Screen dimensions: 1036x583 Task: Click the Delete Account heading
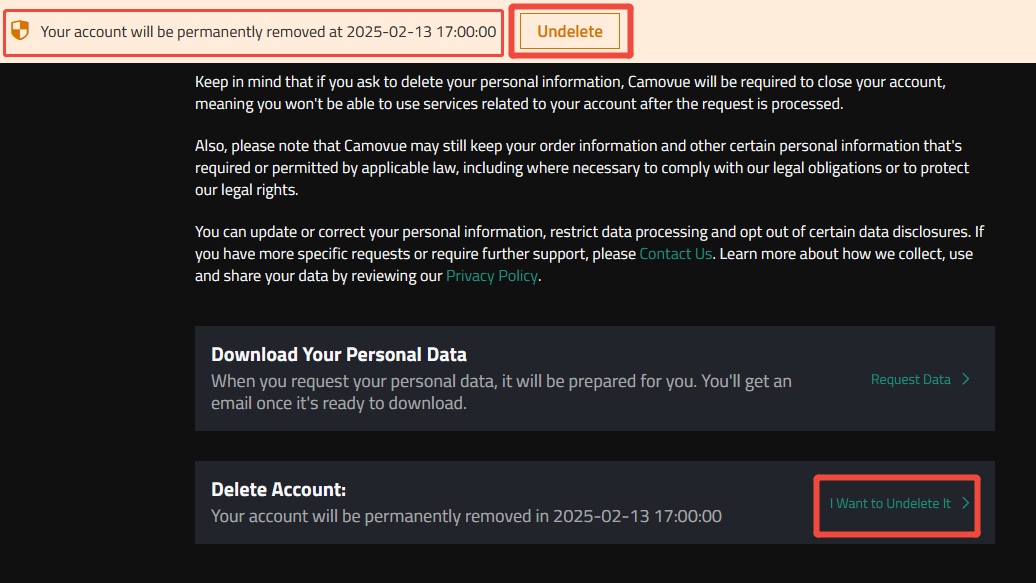(x=278, y=489)
